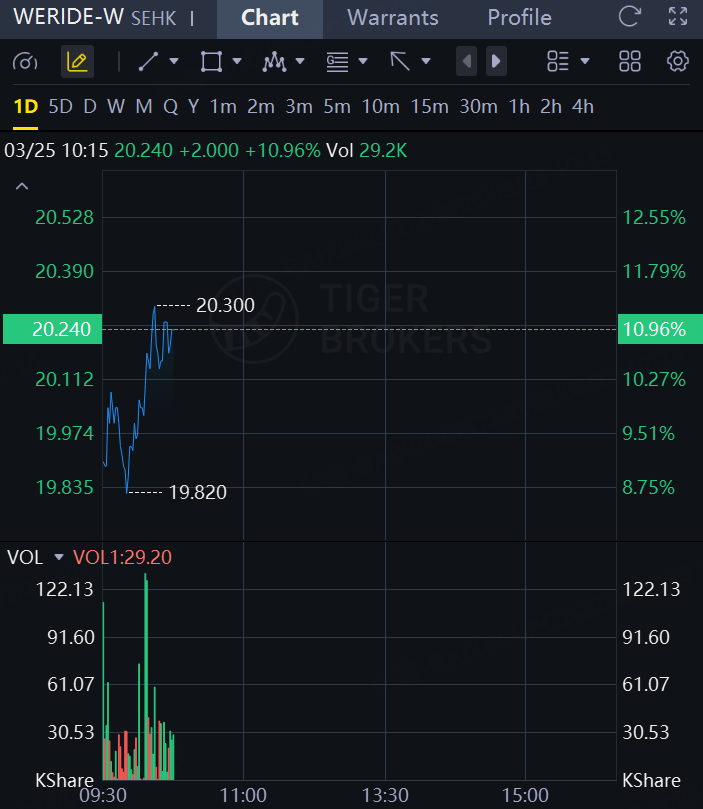Image resolution: width=703 pixels, height=809 pixels.
Task: Select the M monthly timeframe
Action: [x=144, y=107]
